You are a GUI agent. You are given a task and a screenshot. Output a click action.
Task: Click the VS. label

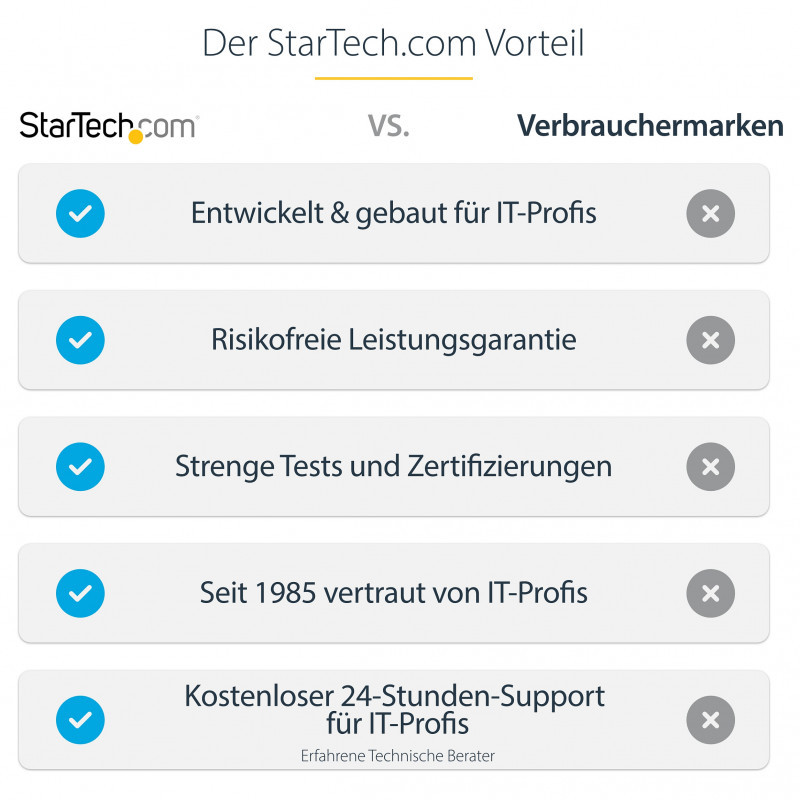coord(389,127)
